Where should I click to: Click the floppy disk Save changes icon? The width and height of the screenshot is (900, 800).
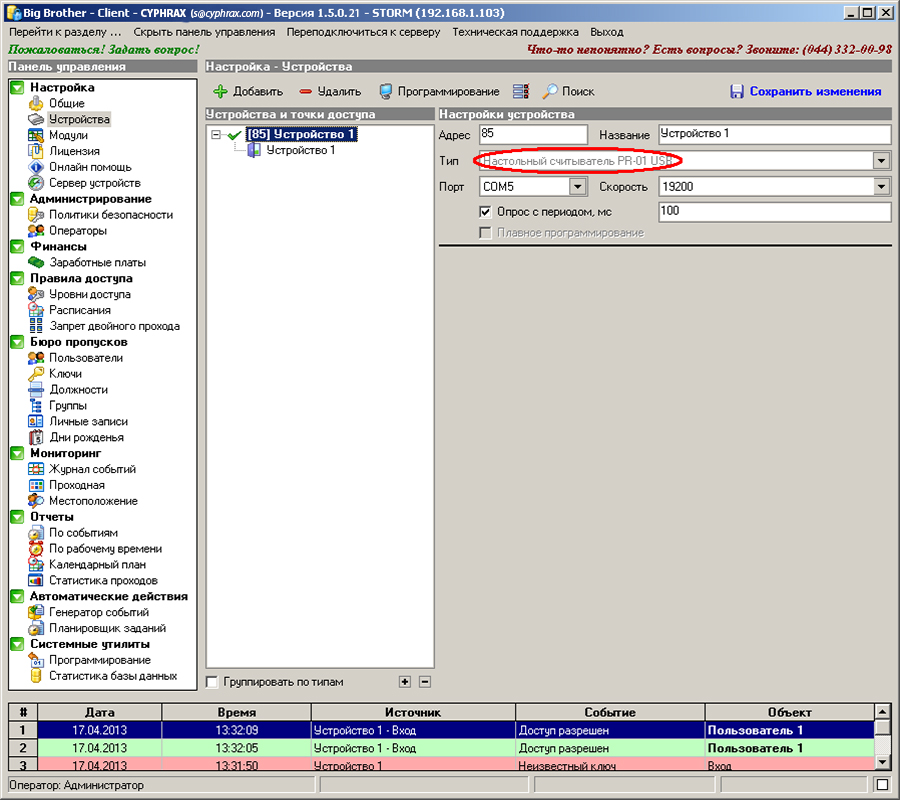click(x=737, y=91)
